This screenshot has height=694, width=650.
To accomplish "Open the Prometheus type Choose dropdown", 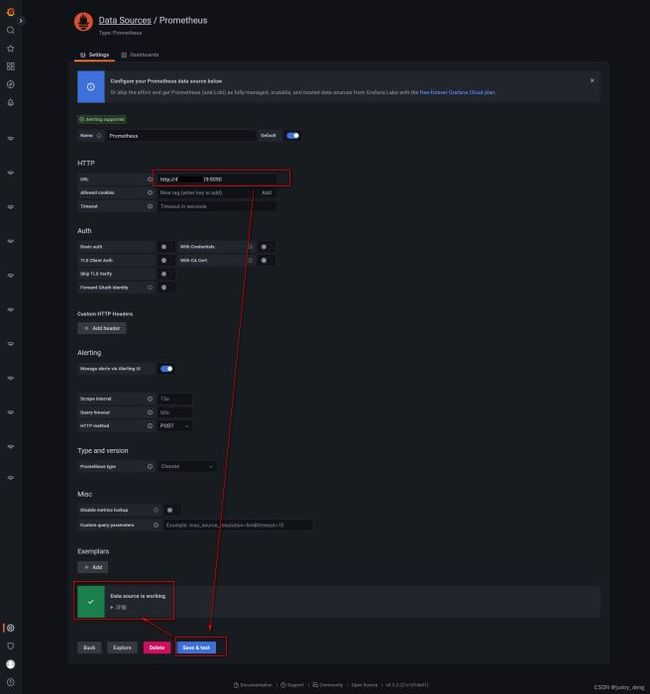I will click(x=187, y=467).
